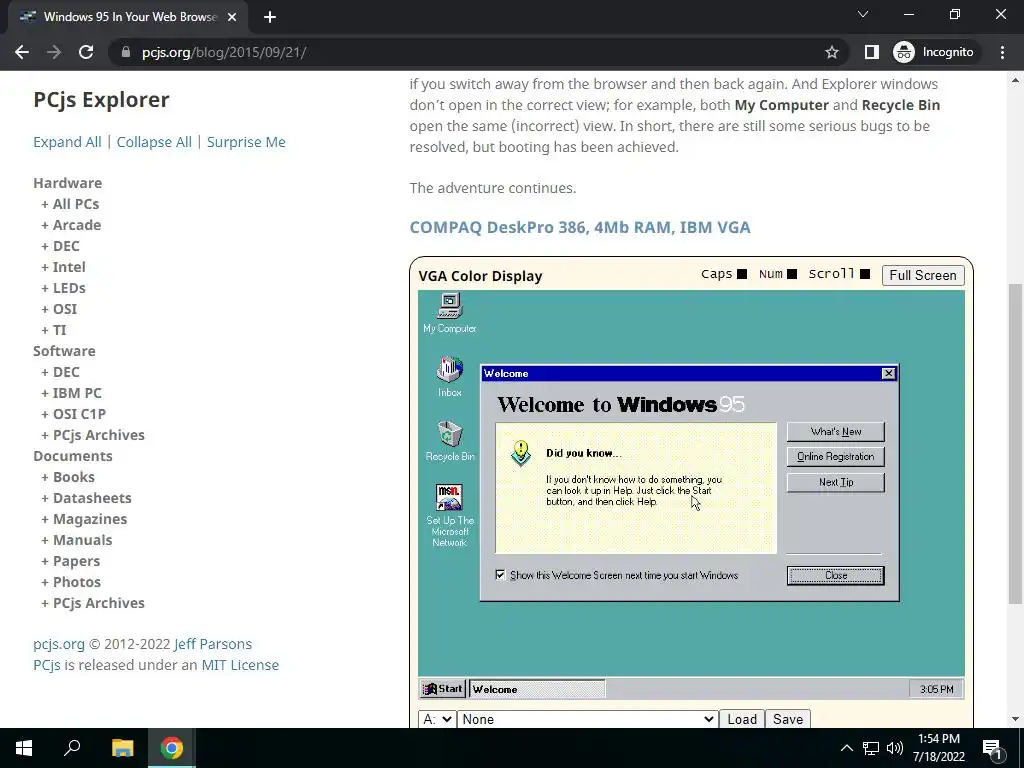
Task: Expand the Books tree item
Action: click(x=68, y=477)
